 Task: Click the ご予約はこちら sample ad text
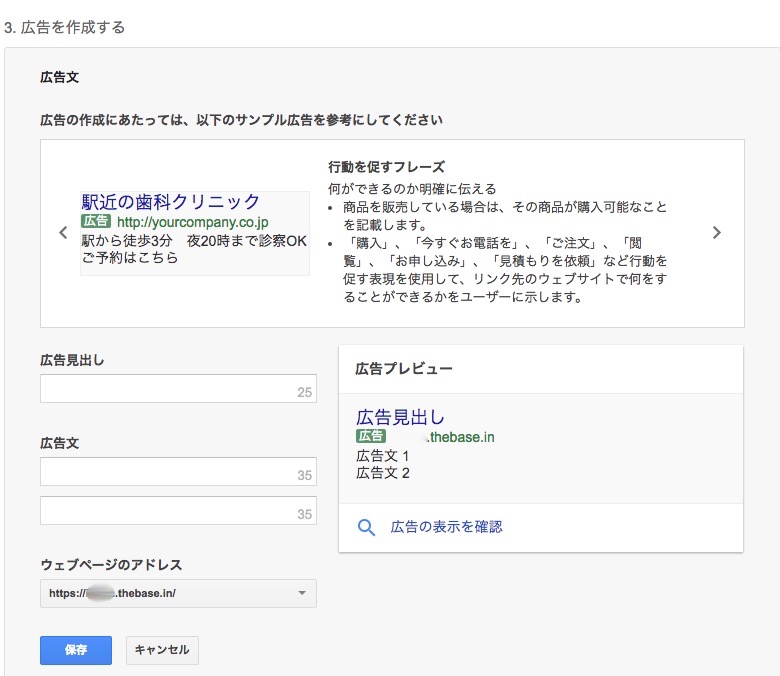[129, 258]
